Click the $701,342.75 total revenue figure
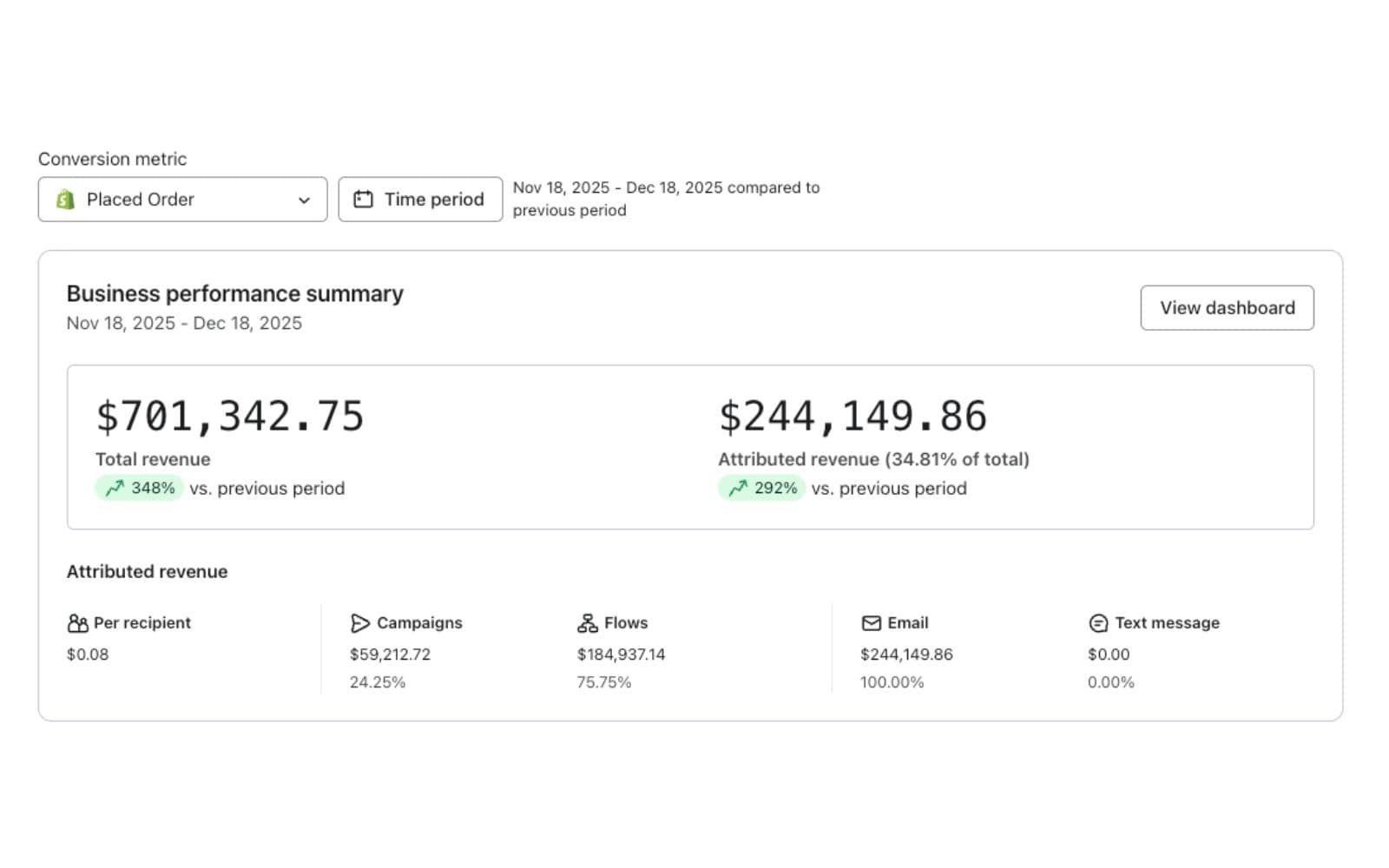Screen dimensions: 1389x868 point(230,417)
